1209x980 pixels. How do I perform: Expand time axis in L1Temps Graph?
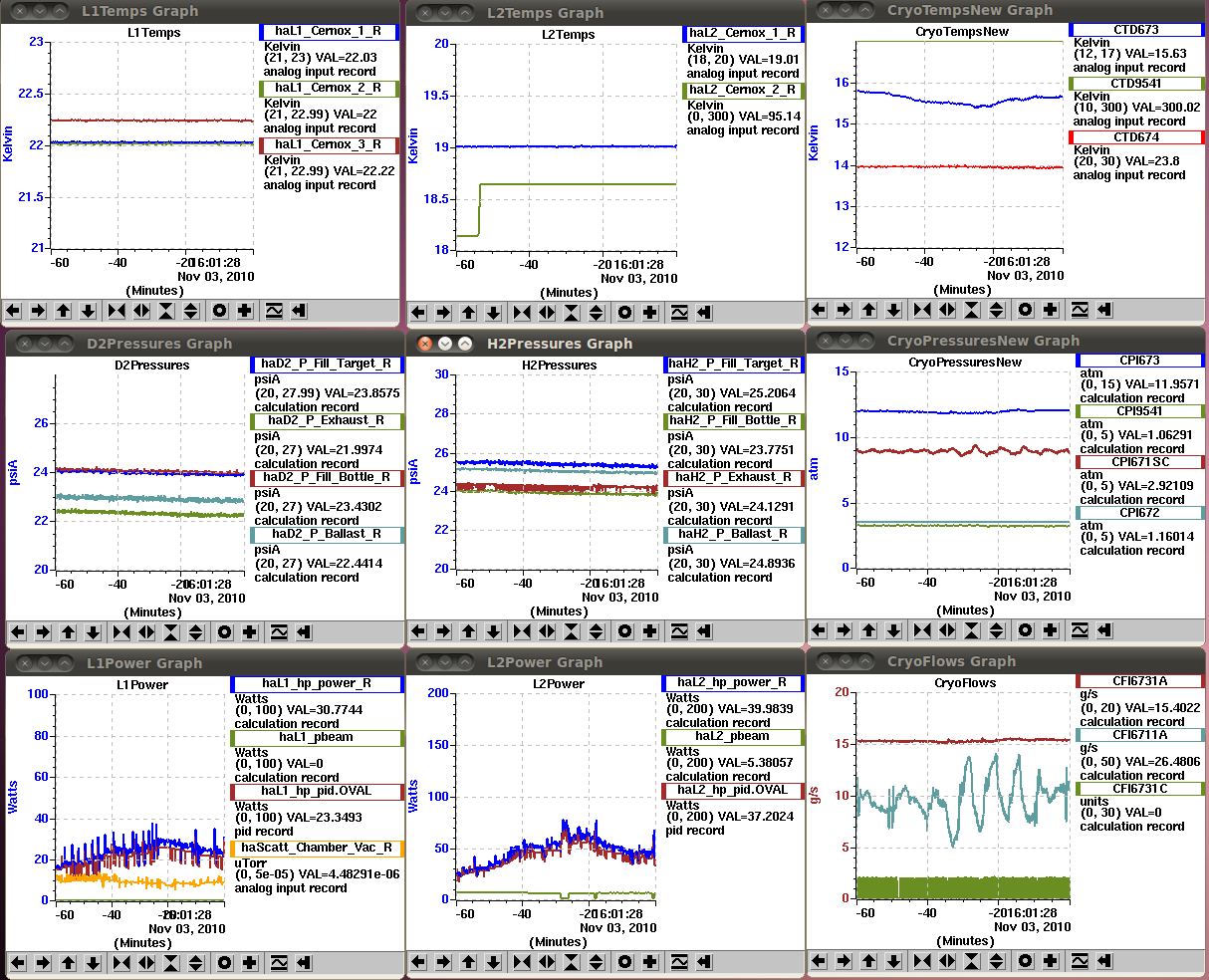141,311
